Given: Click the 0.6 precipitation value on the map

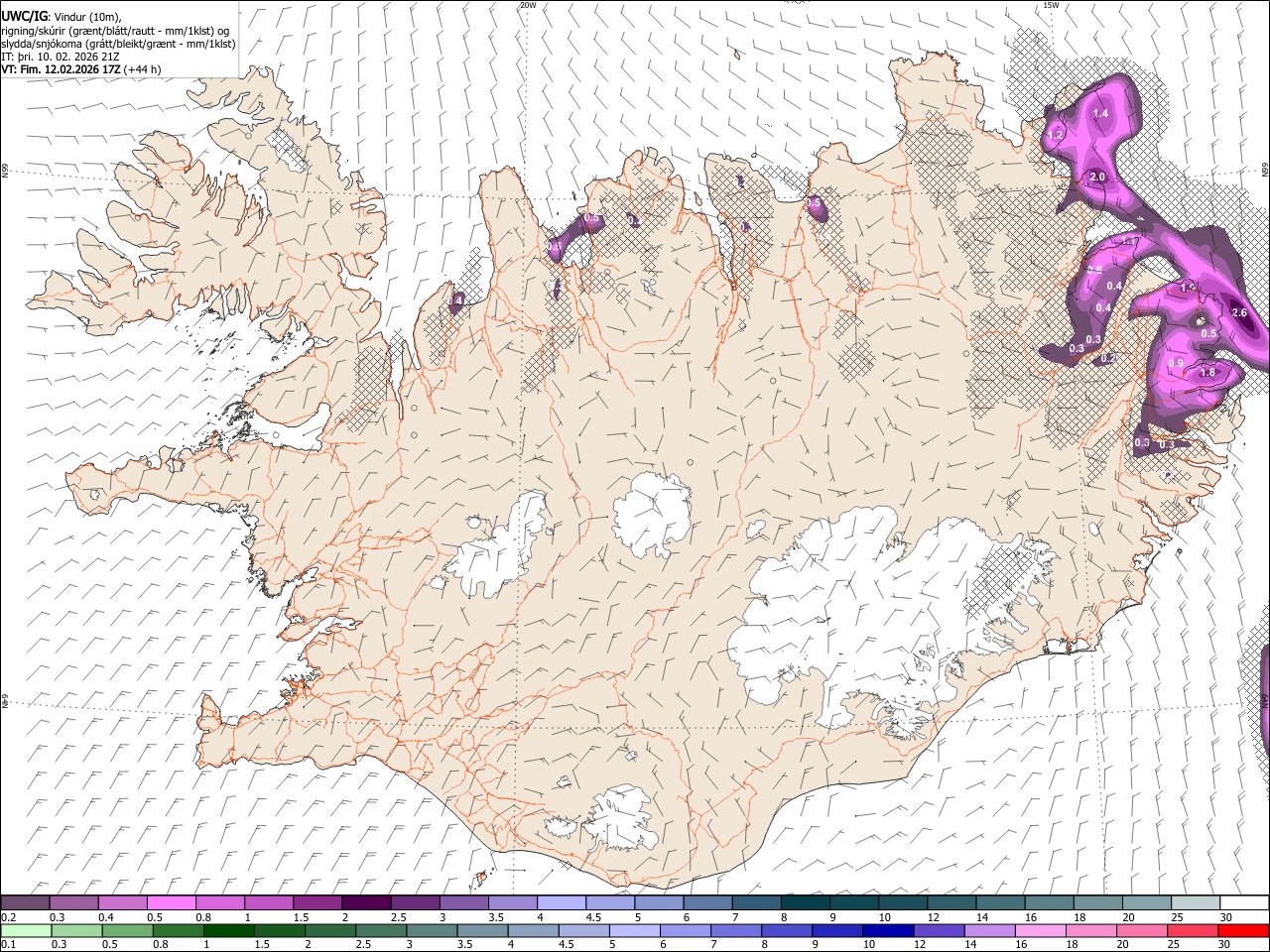Looking at the screenshot, I should pos(1094,270).
